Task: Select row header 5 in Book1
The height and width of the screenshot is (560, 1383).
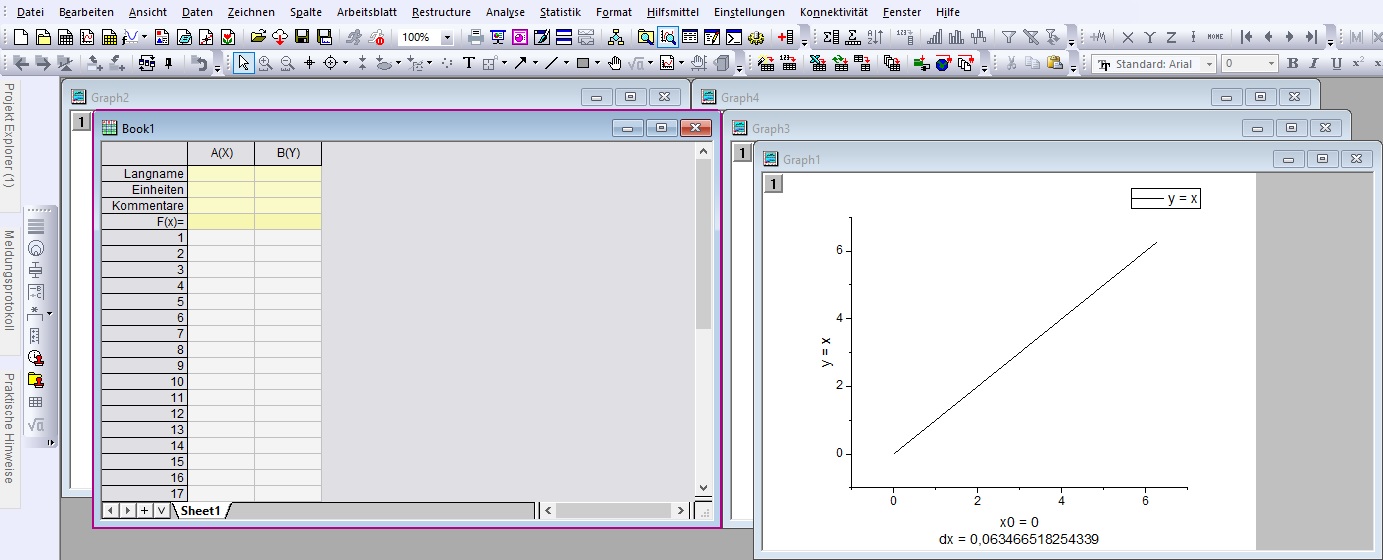Action: 144,302
